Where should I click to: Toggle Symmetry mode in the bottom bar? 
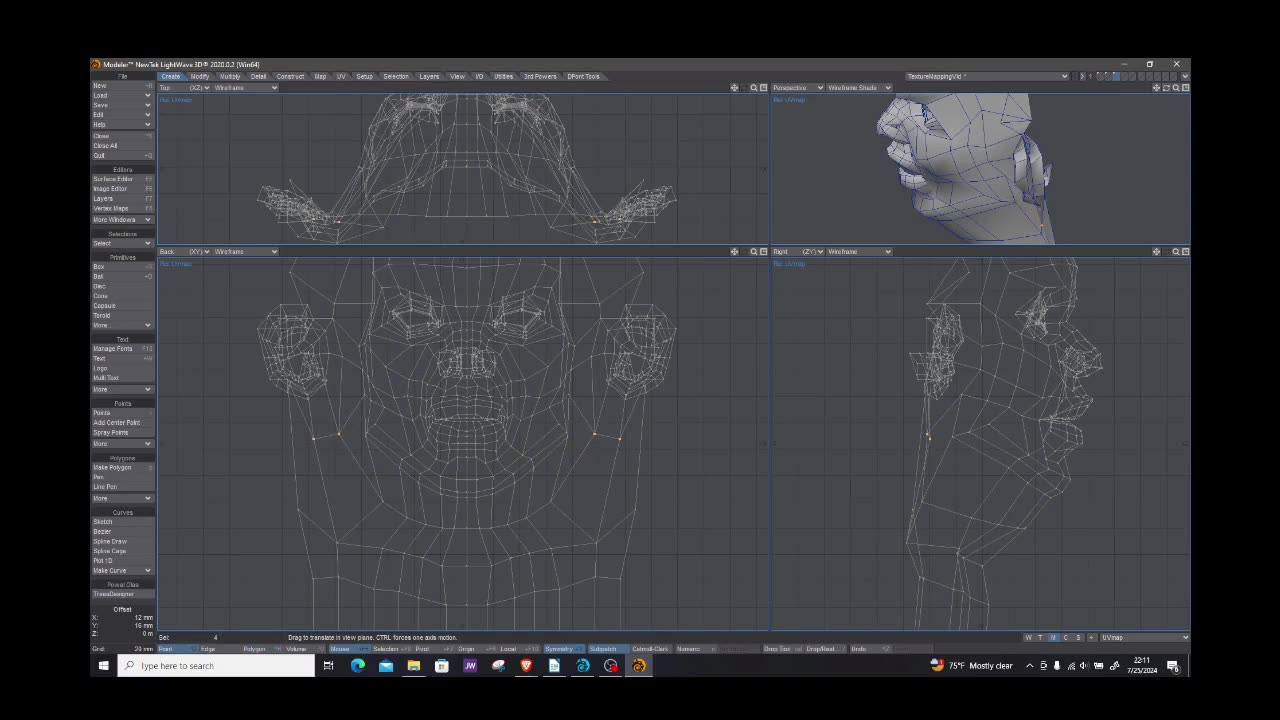point(563,649)
